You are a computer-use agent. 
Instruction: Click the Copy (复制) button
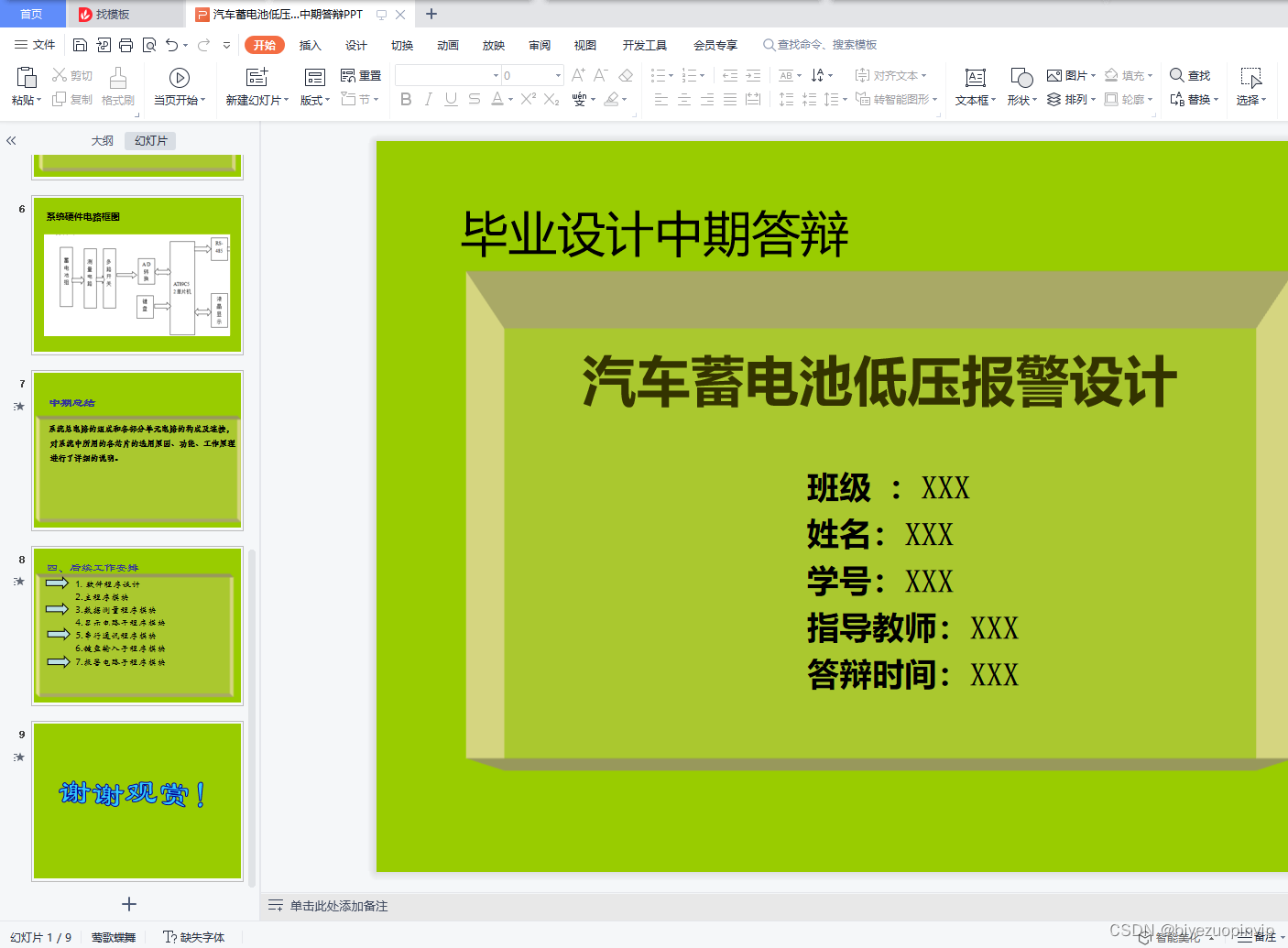72,99
